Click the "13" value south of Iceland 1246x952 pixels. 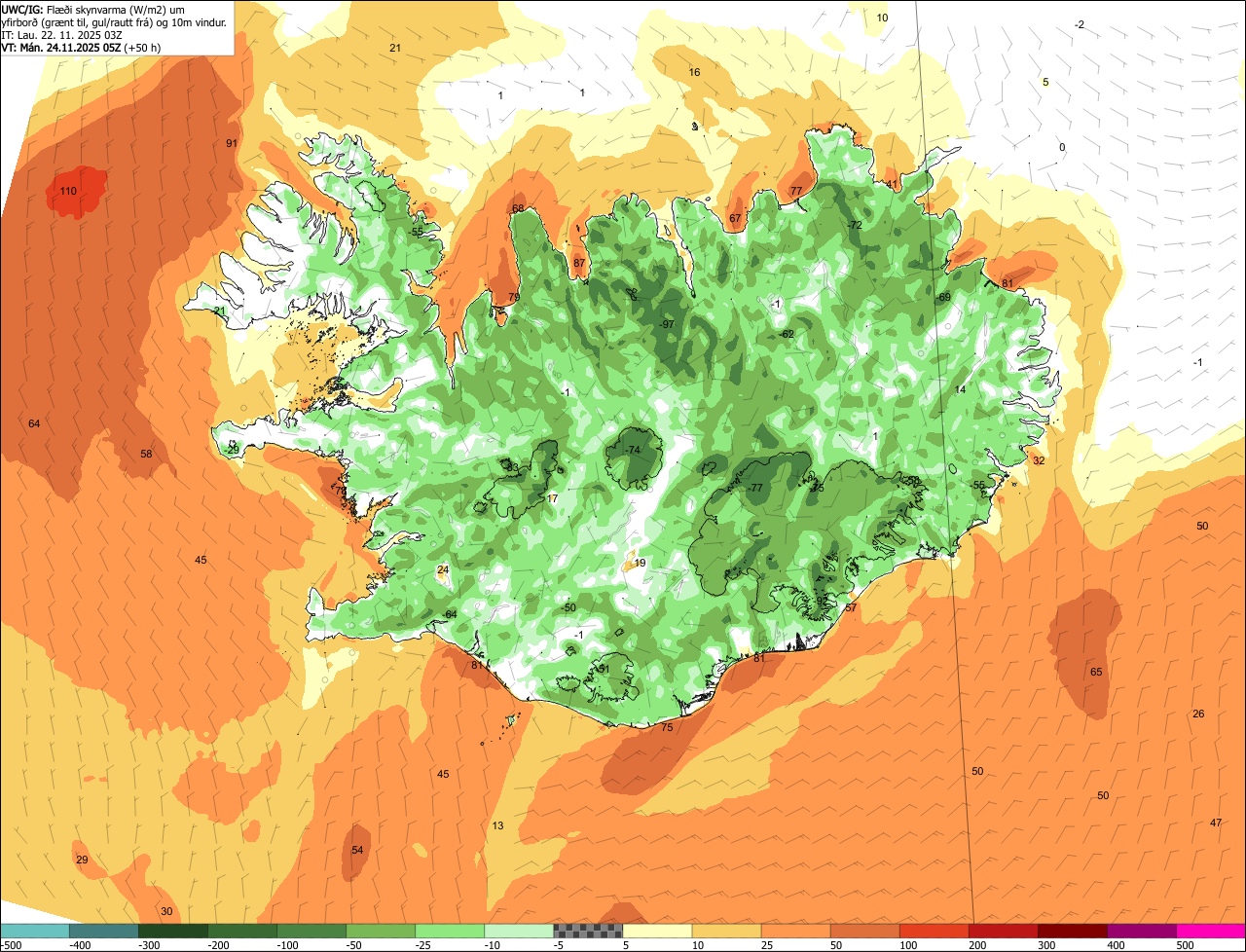497,825
